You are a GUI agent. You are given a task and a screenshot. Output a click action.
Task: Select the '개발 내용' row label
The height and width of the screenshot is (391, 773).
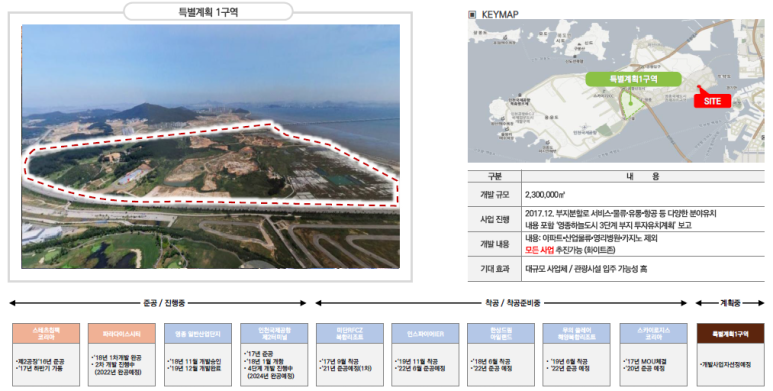(x=494, y=245)
